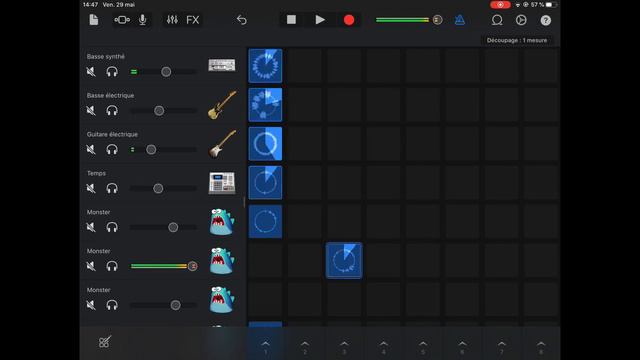Open track controls mixer icon
640x360 pixels.
coord(172,20)
